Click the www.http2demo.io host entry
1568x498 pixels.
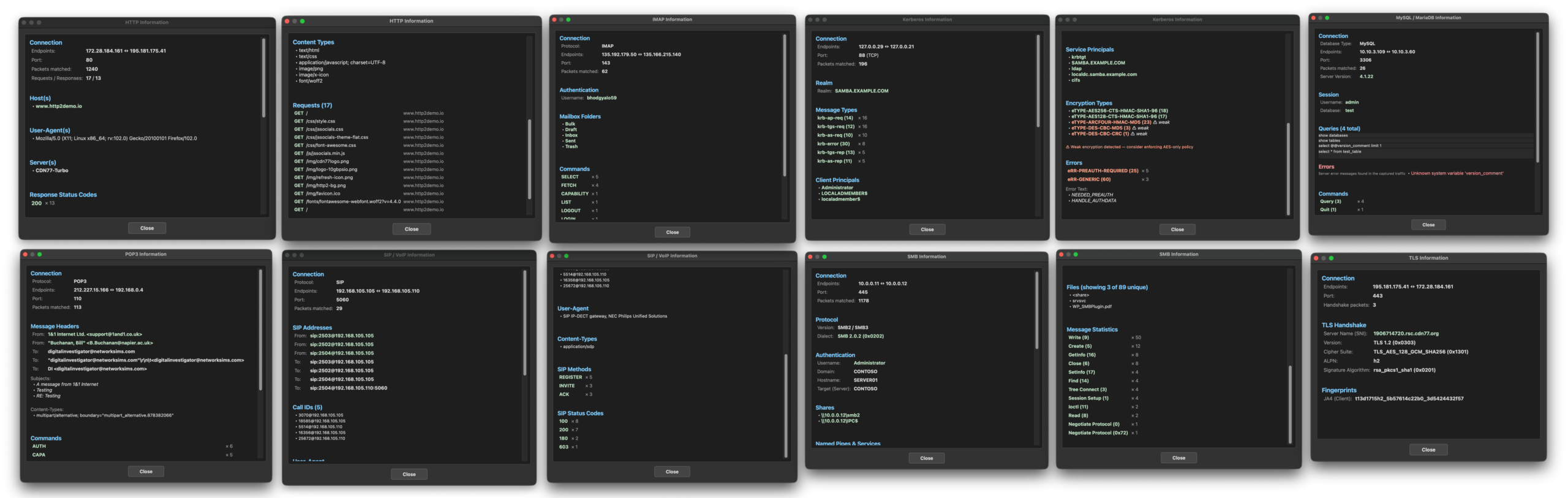pos(58,107)
